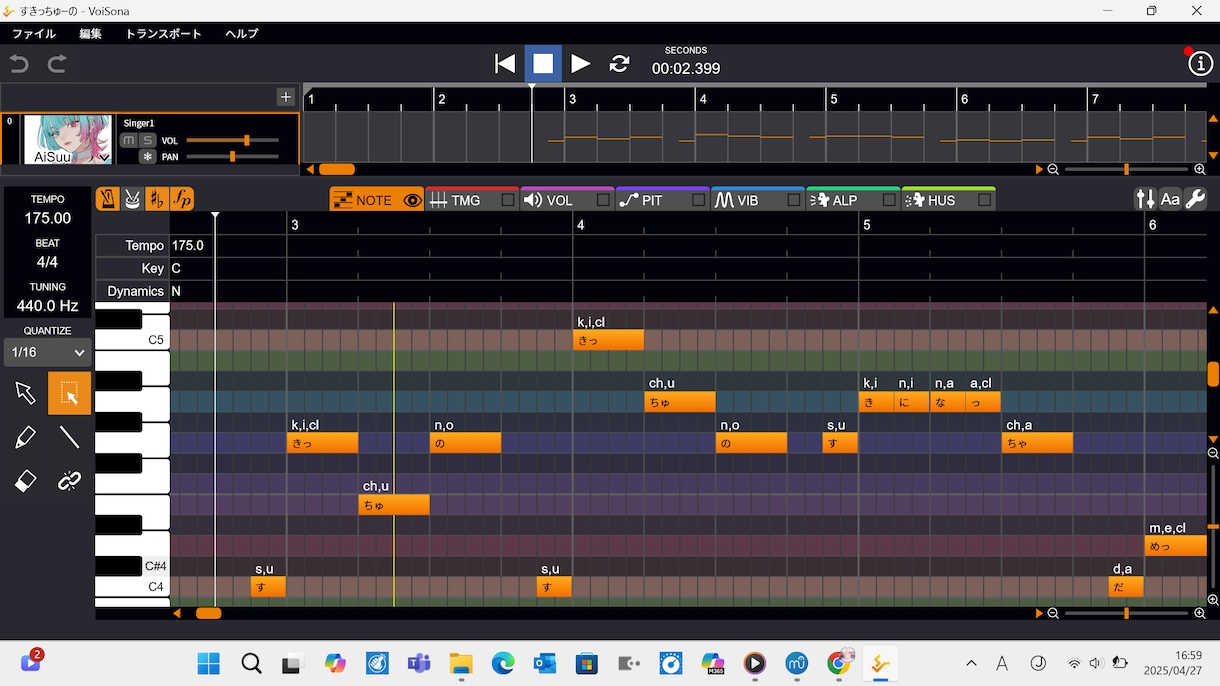
Task: Enable the VIB tab checkbox
Action: point(793,200)
